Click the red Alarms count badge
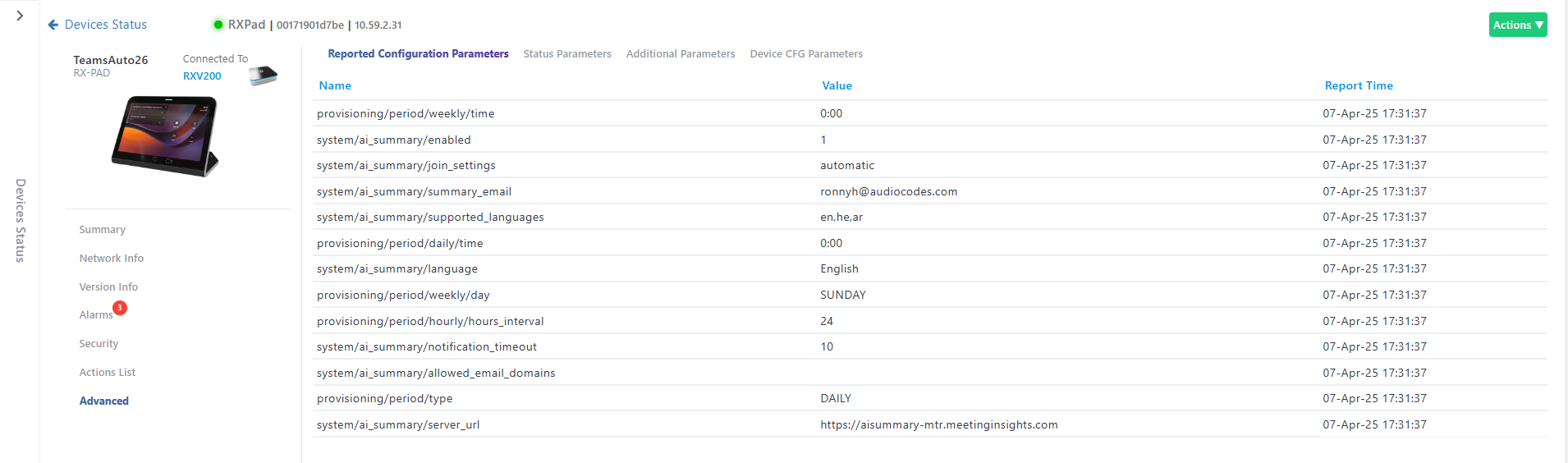The width and height of the screenshot is (1568, 463). coord(120,308)
